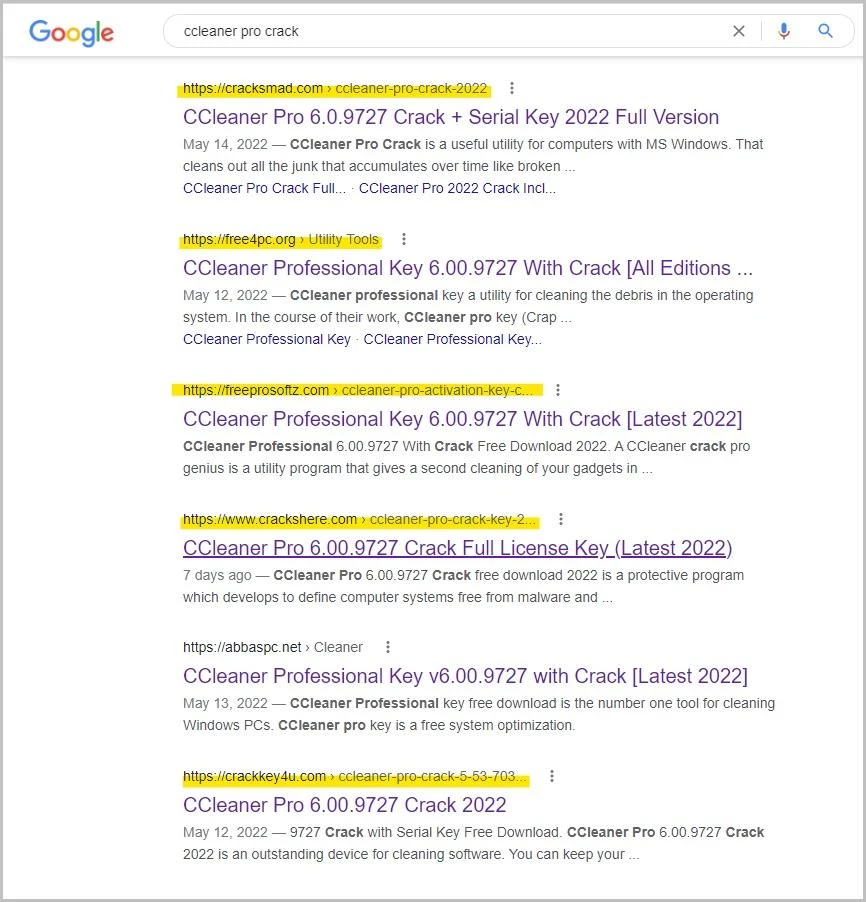The width and height of the screenshot is (866, 902).
Task: Click the Google logo
Action: 70,33
